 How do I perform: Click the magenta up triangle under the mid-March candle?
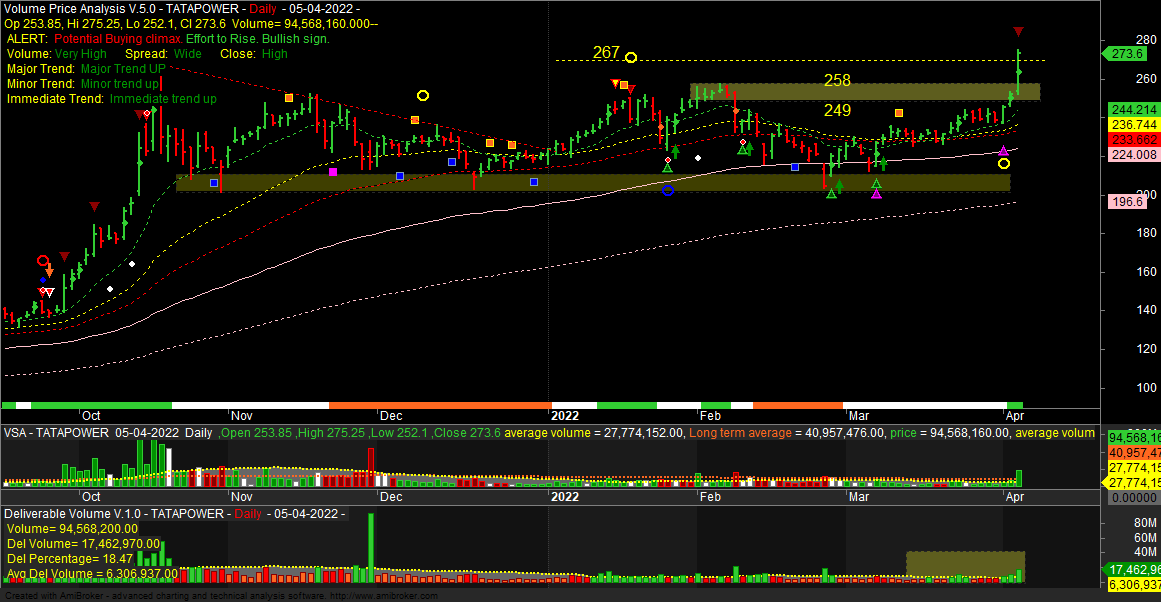click(x=877, y=194)
